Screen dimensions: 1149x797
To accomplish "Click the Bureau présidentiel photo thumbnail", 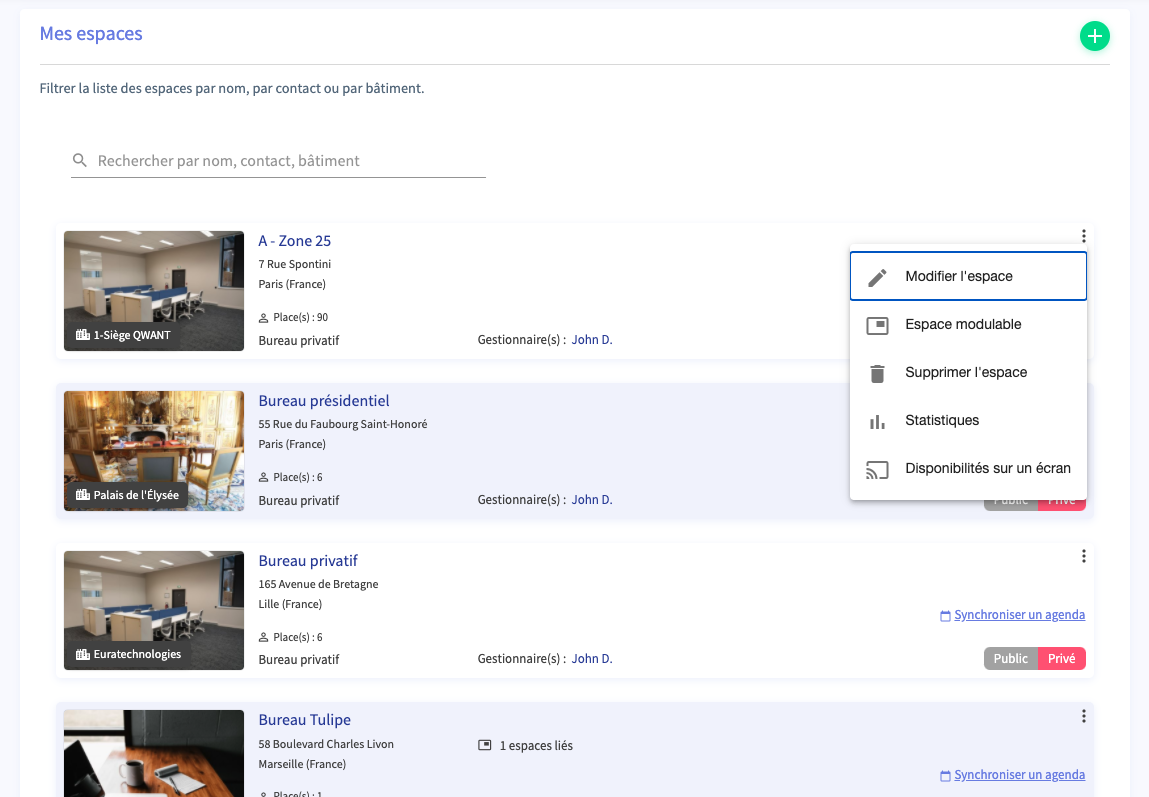I will [153, 451].
